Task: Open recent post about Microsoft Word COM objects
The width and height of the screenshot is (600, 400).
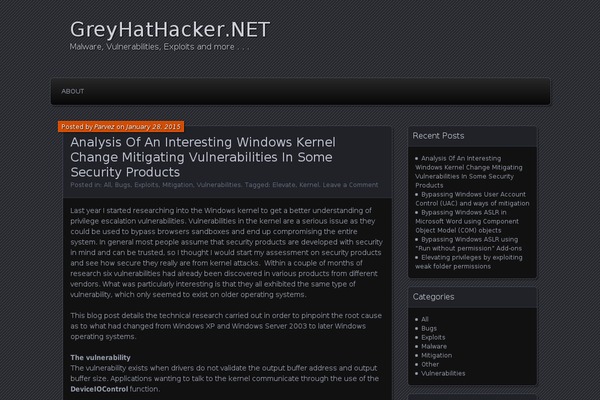Action: [467, 221]
